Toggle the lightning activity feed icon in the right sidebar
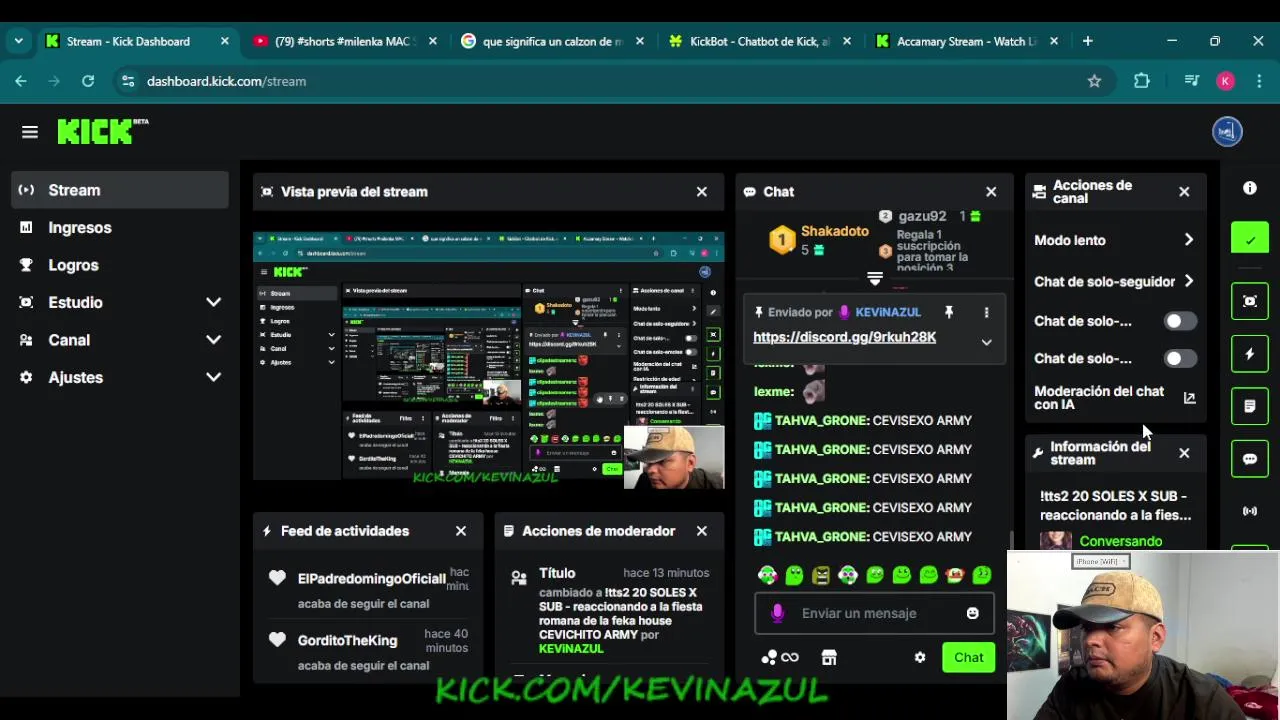This screenshot has height=720, width=1280. coord(1250,354)
